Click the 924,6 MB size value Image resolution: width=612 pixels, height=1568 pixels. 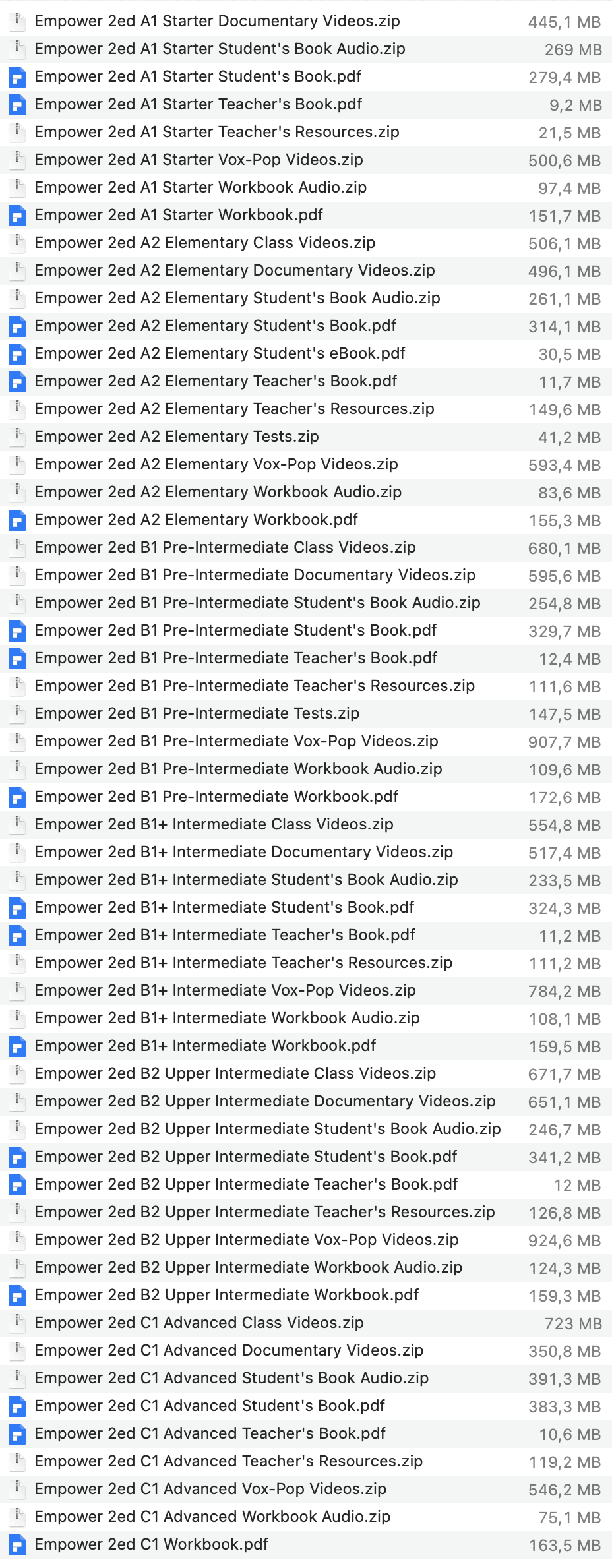565,1241
